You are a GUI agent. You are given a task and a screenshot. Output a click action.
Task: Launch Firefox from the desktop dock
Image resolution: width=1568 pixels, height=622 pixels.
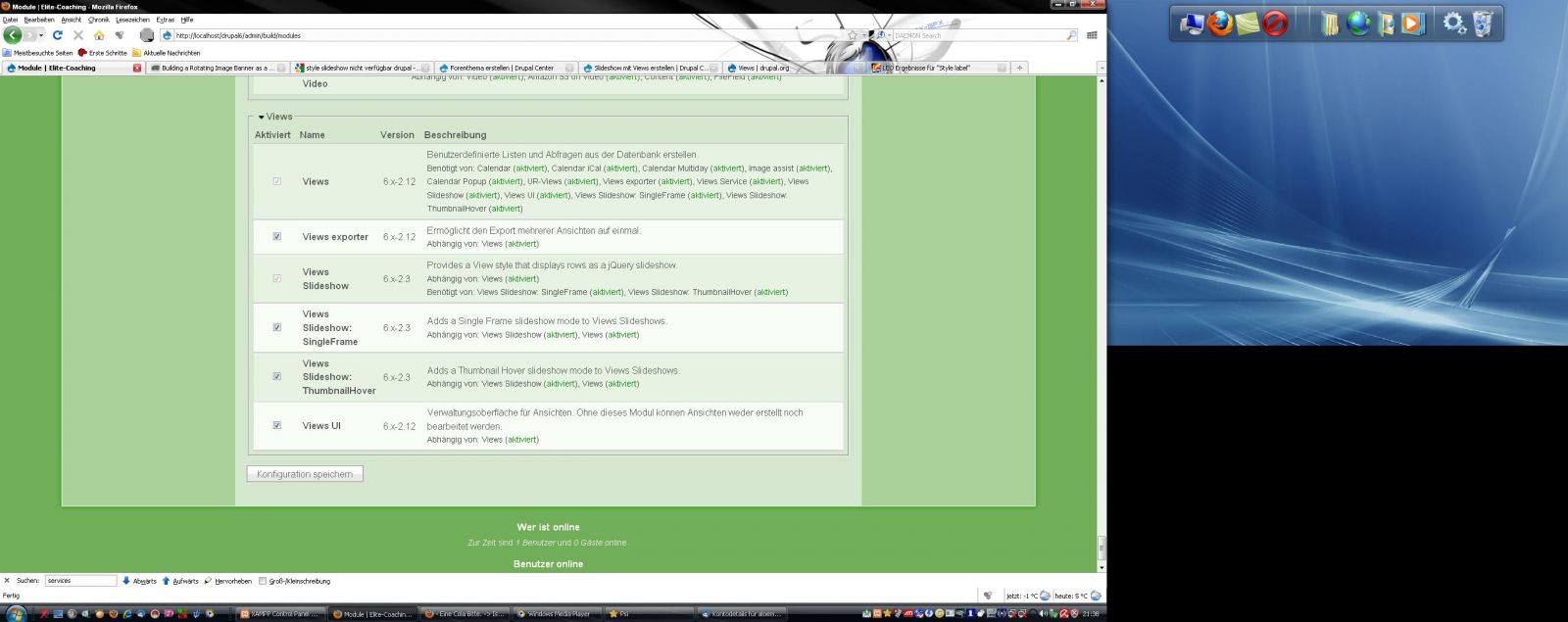(x=1220, y=23)
